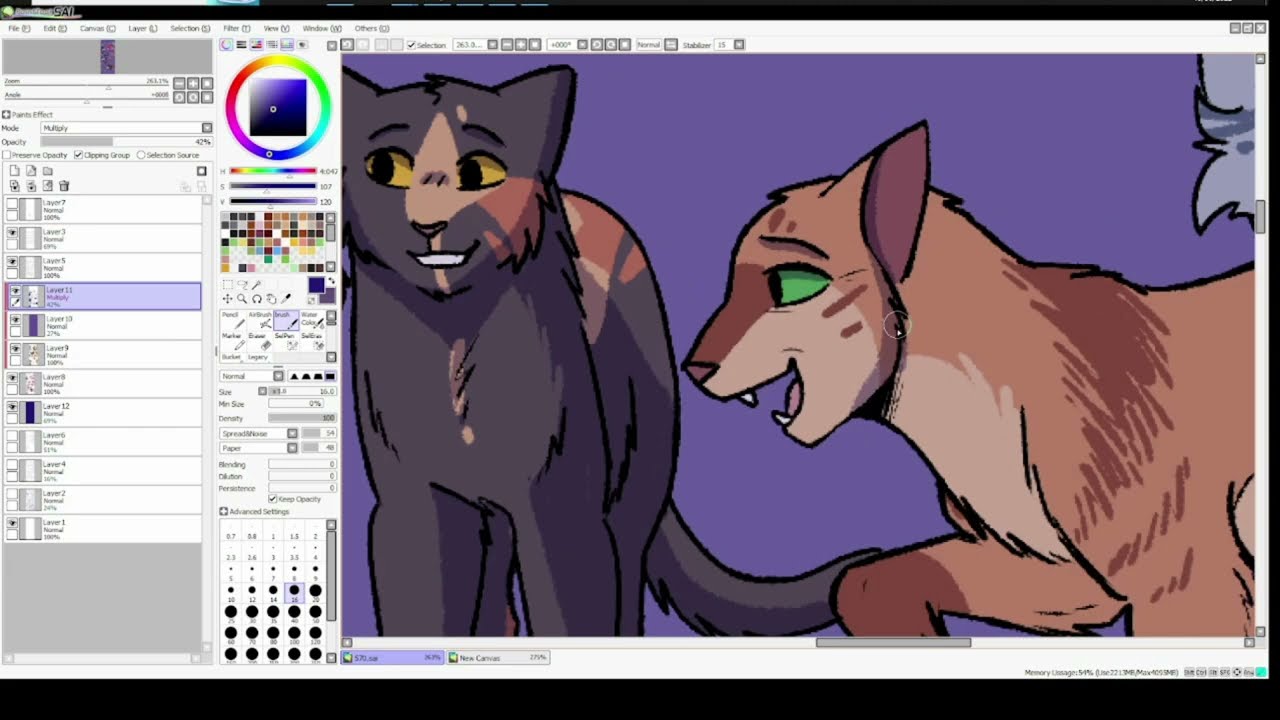The width and height of the screenshot is (1280, 720).
Task: Create a new layer set folder
Action: (x=47, y=171)
